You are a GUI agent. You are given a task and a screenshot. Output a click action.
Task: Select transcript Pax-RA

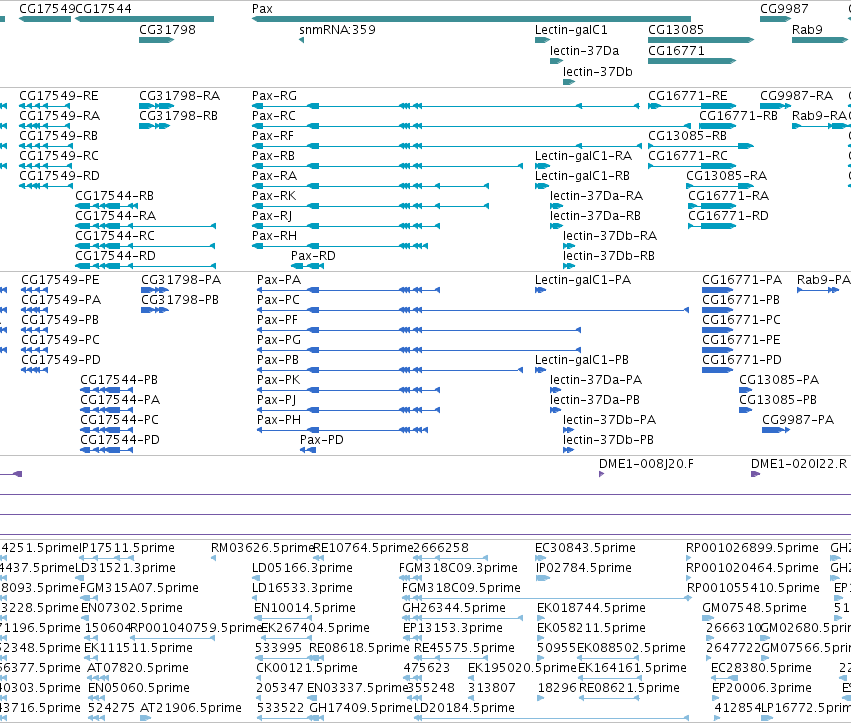[x=370, y=186]
